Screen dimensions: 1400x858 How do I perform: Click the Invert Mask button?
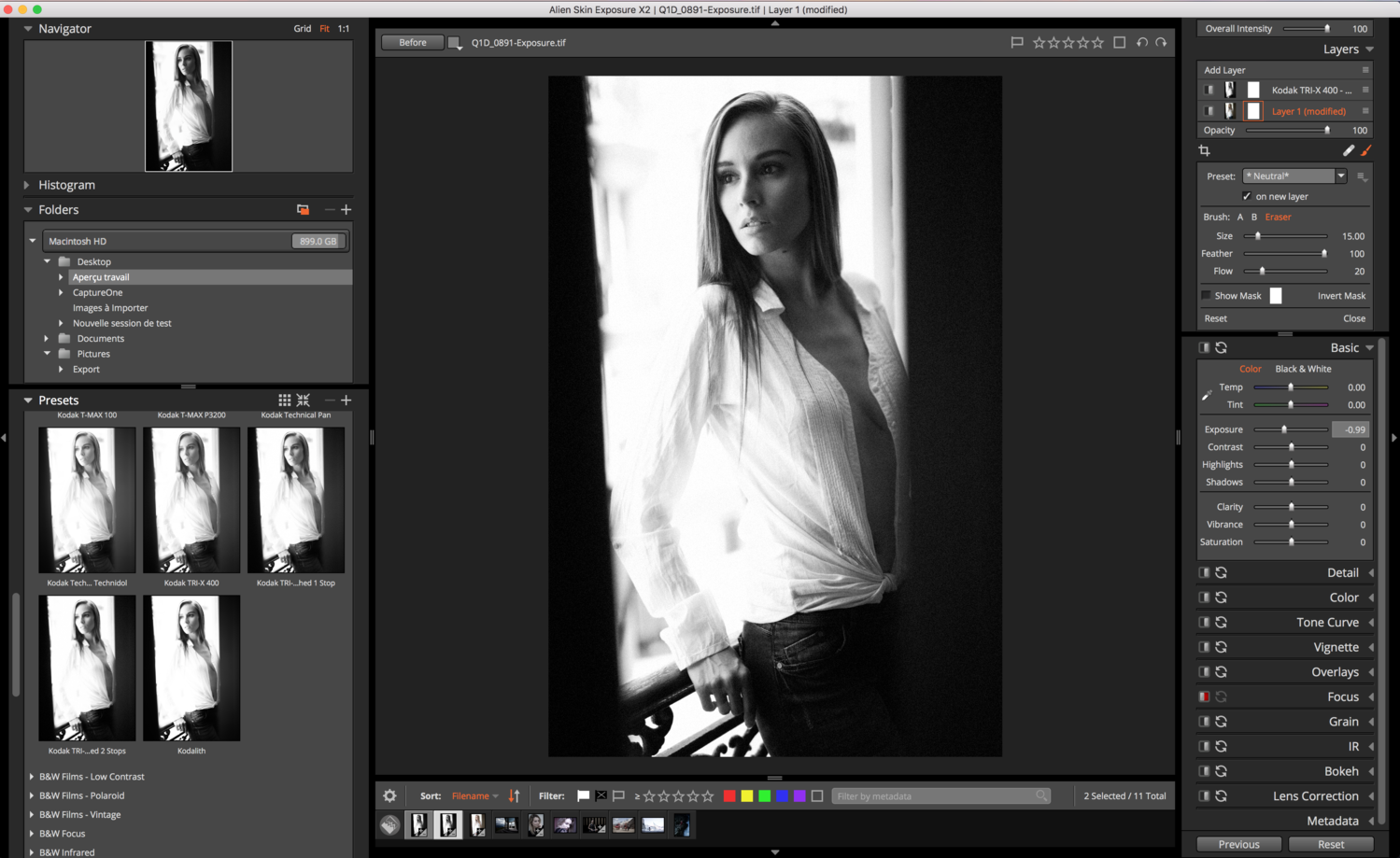[1341, 296]
